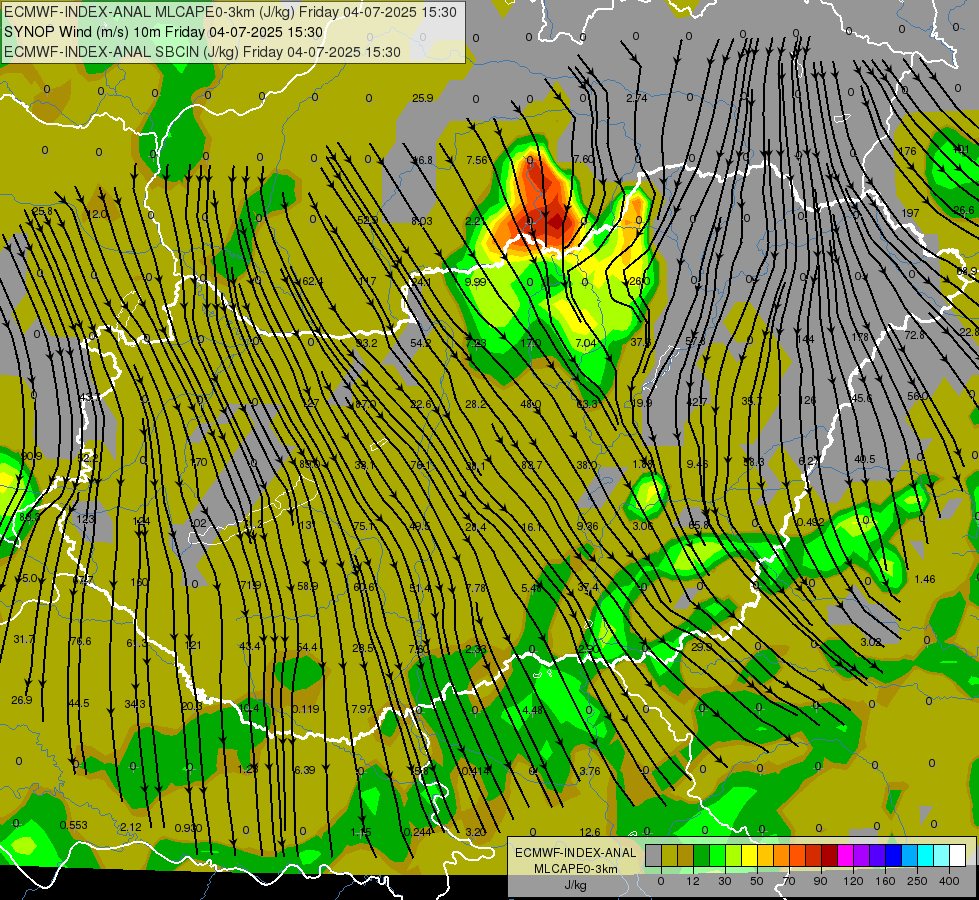Click the map value 26.9
Image resolution: width=979 pixels, height=900 pixels.
tap(22, 700)
